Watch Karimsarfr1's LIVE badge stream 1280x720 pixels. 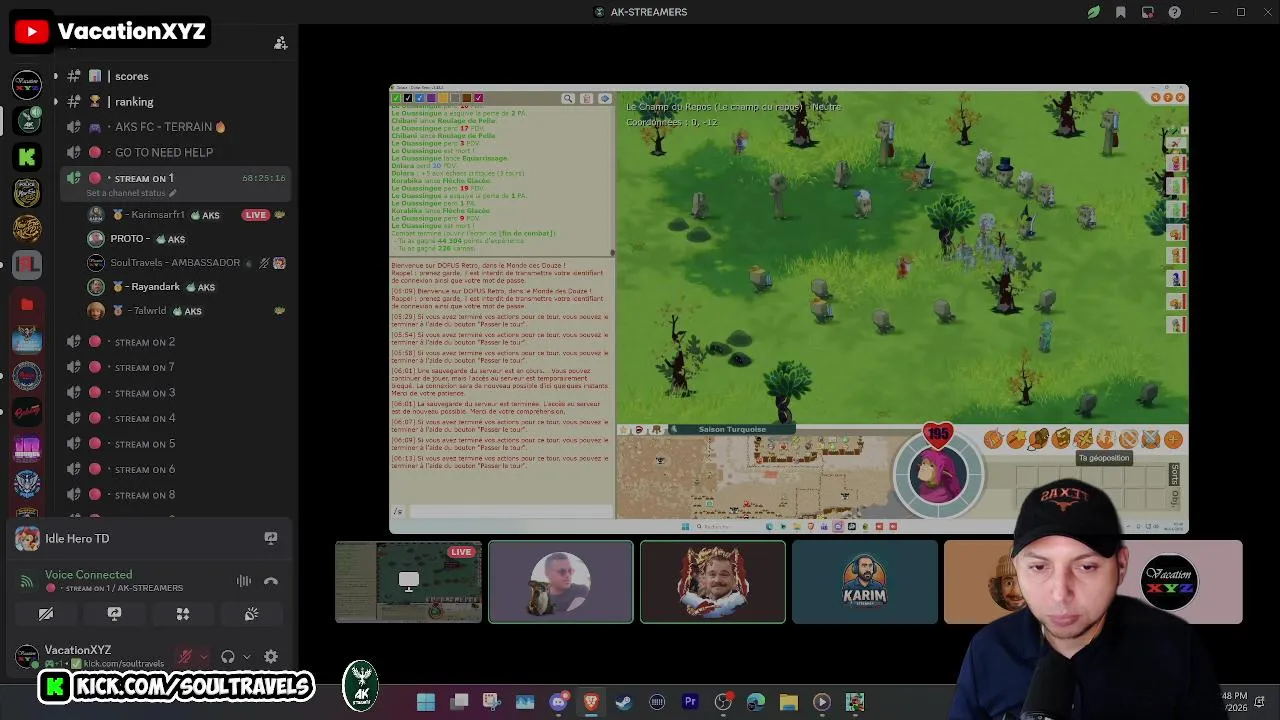[256, 215]
